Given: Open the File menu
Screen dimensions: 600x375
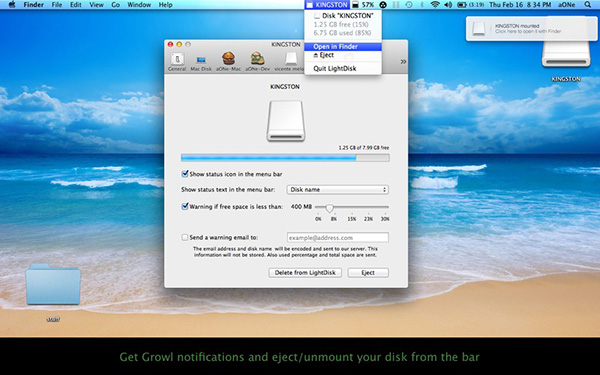Looking at the screenshot, I should (x=57, y=5).
